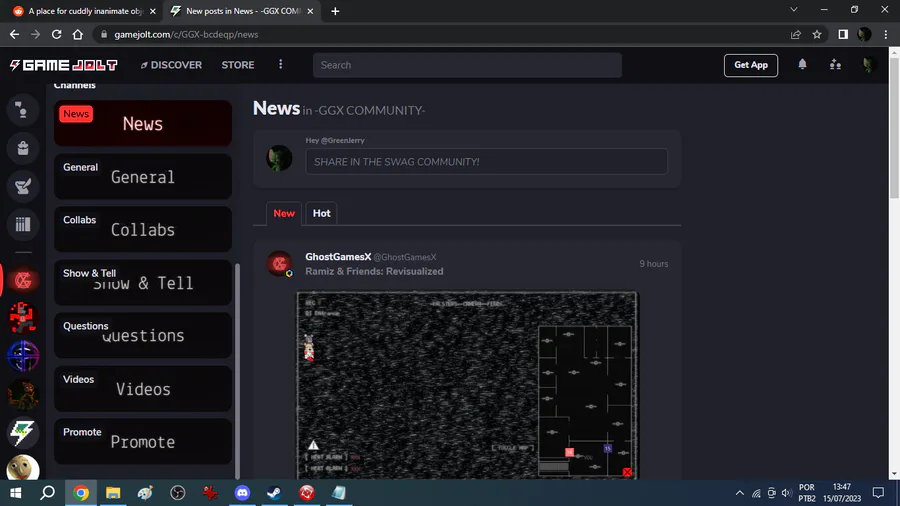Reload the page in Chrome
Image resolution: width=900 pixels, height=506 pixels.
(x=56, y=34)
